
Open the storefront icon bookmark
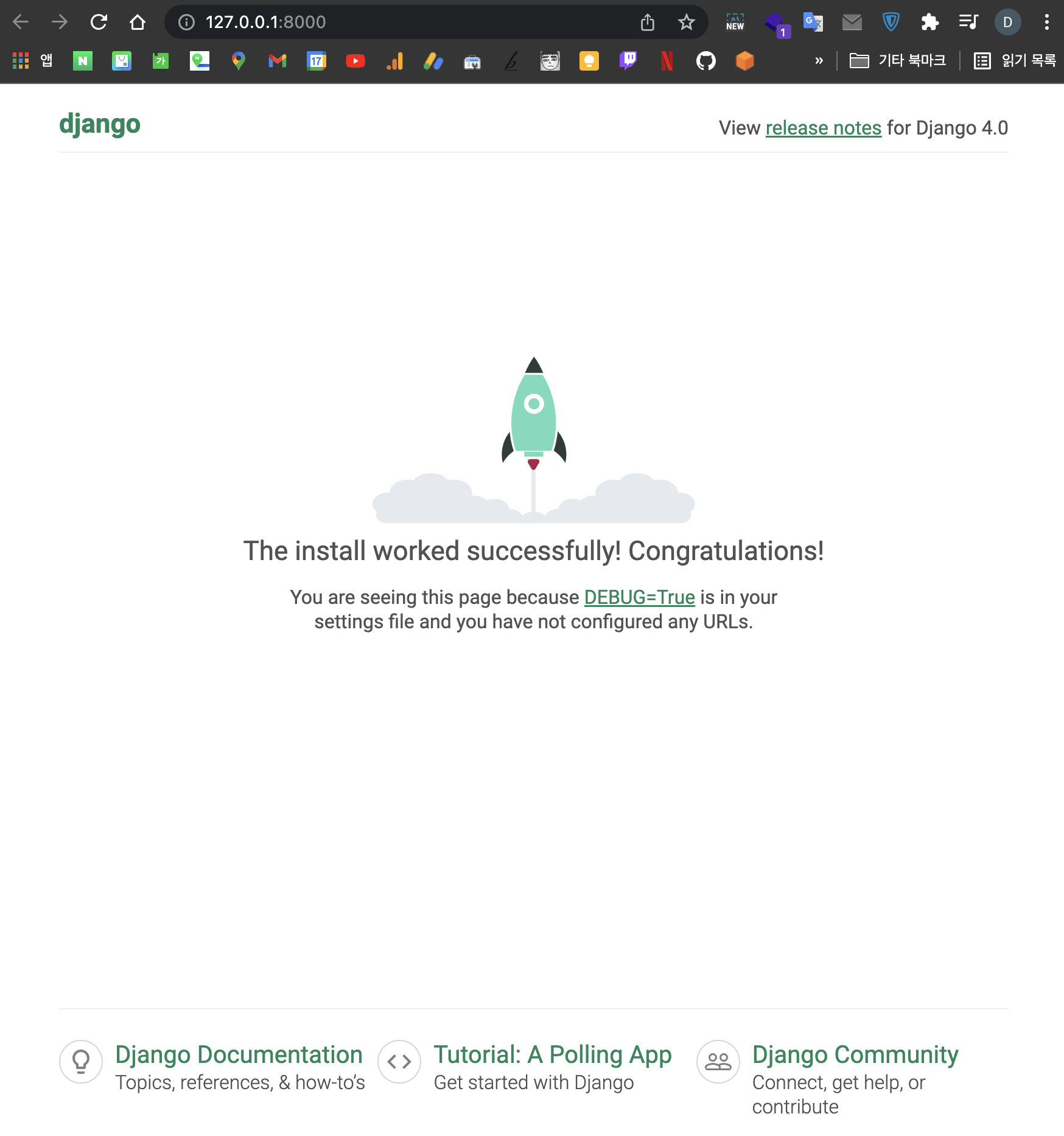(x=472, y=62)
